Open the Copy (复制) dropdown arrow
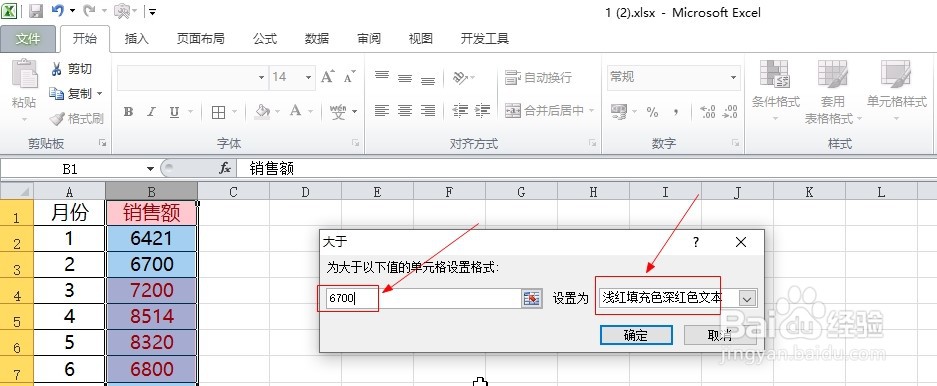This screenshot has height=386, width=937. pos(100,94)
